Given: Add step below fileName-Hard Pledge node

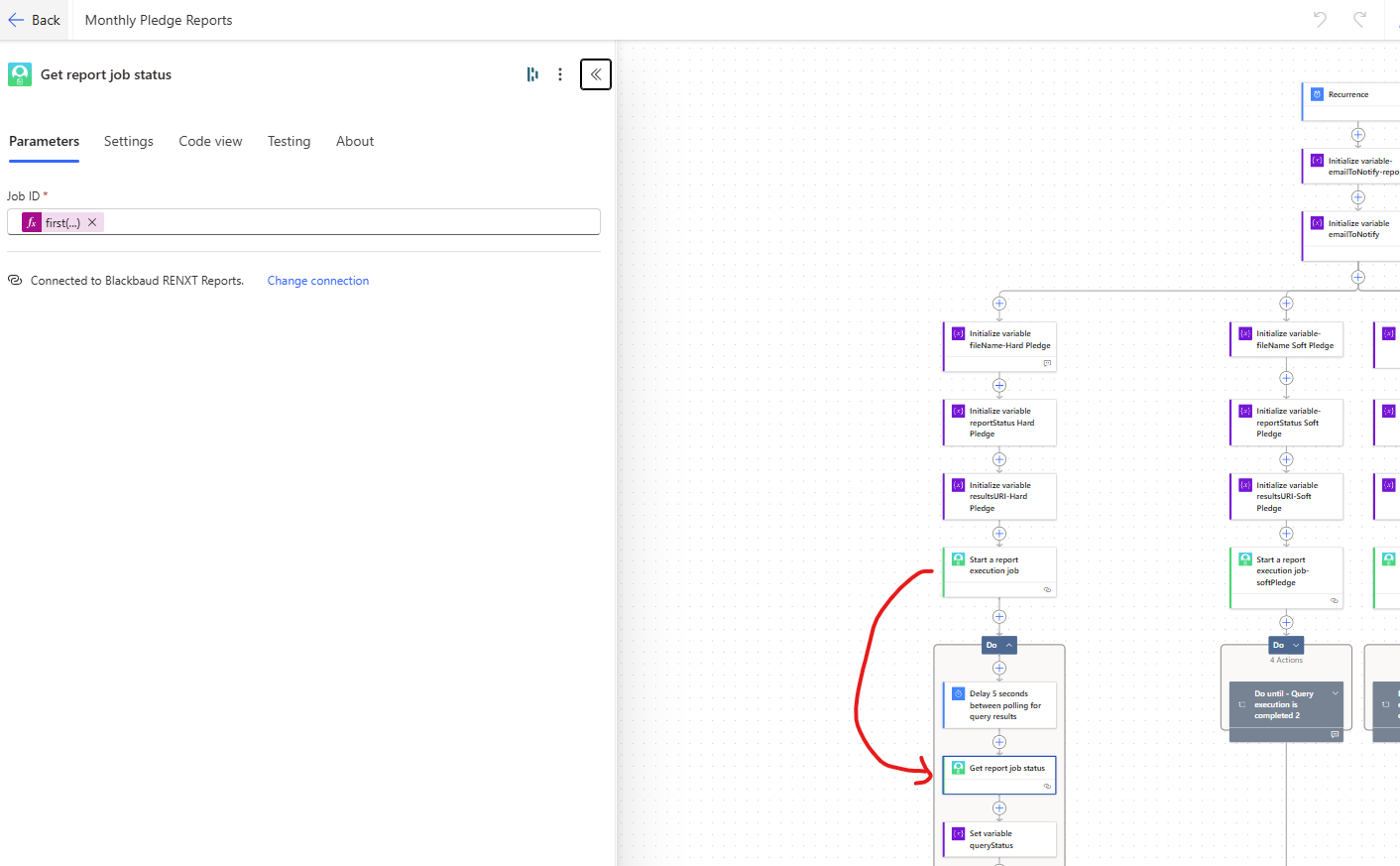Looking at the screenshot, I should (999, 385).
